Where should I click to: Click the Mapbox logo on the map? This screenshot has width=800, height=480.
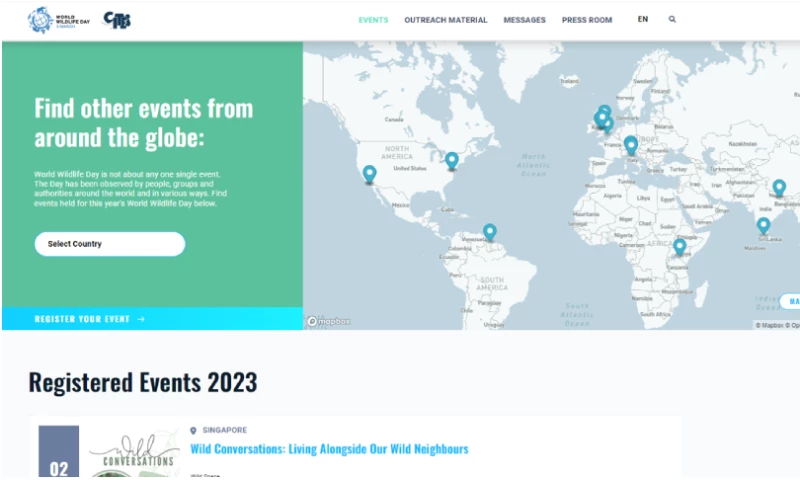[x=329, y=321]
